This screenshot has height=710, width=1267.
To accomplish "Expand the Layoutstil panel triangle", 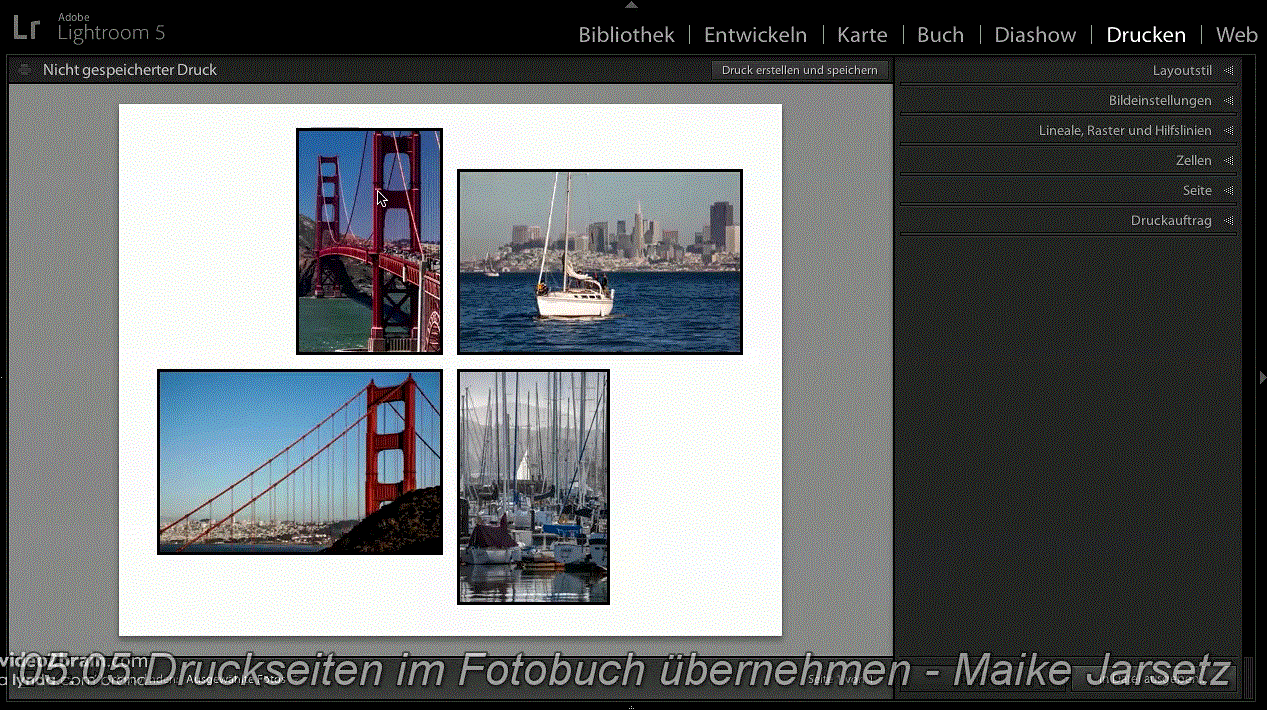I will 1228,71.
